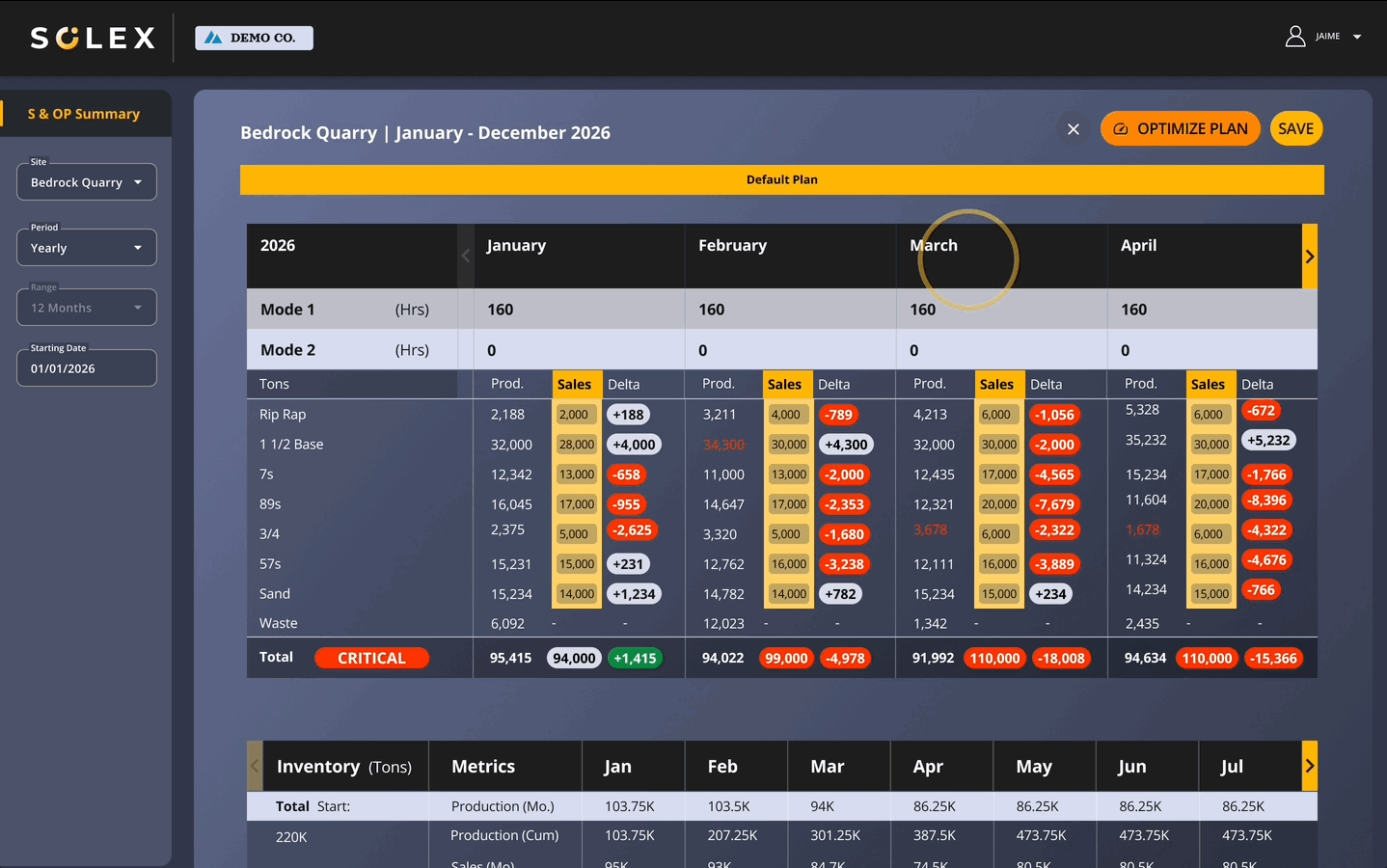Open the user menu arrow next to Jaime
This screenshot has width=1387, height=868.
[x=1357, y=37]
